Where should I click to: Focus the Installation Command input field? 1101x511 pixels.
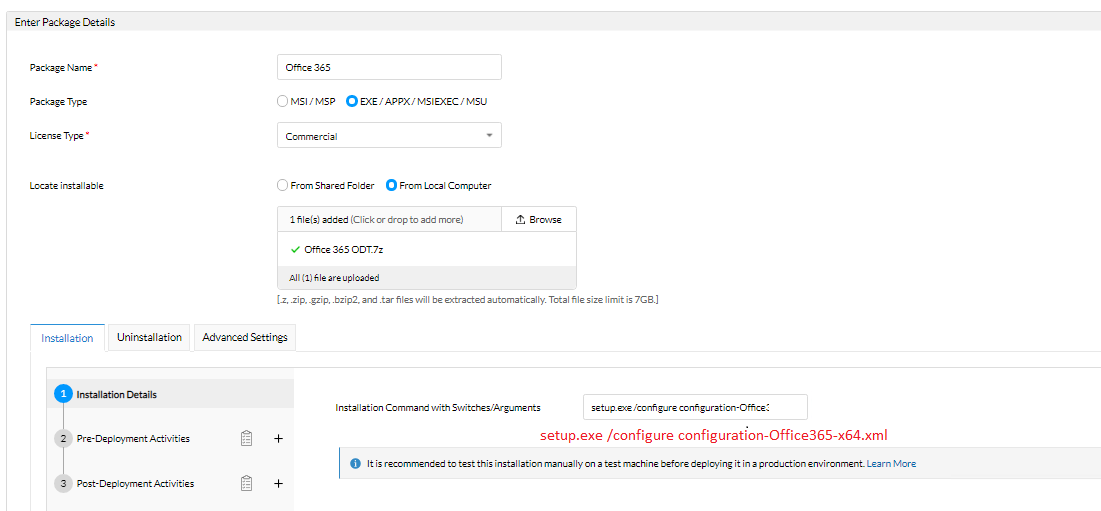pos(695,407)
